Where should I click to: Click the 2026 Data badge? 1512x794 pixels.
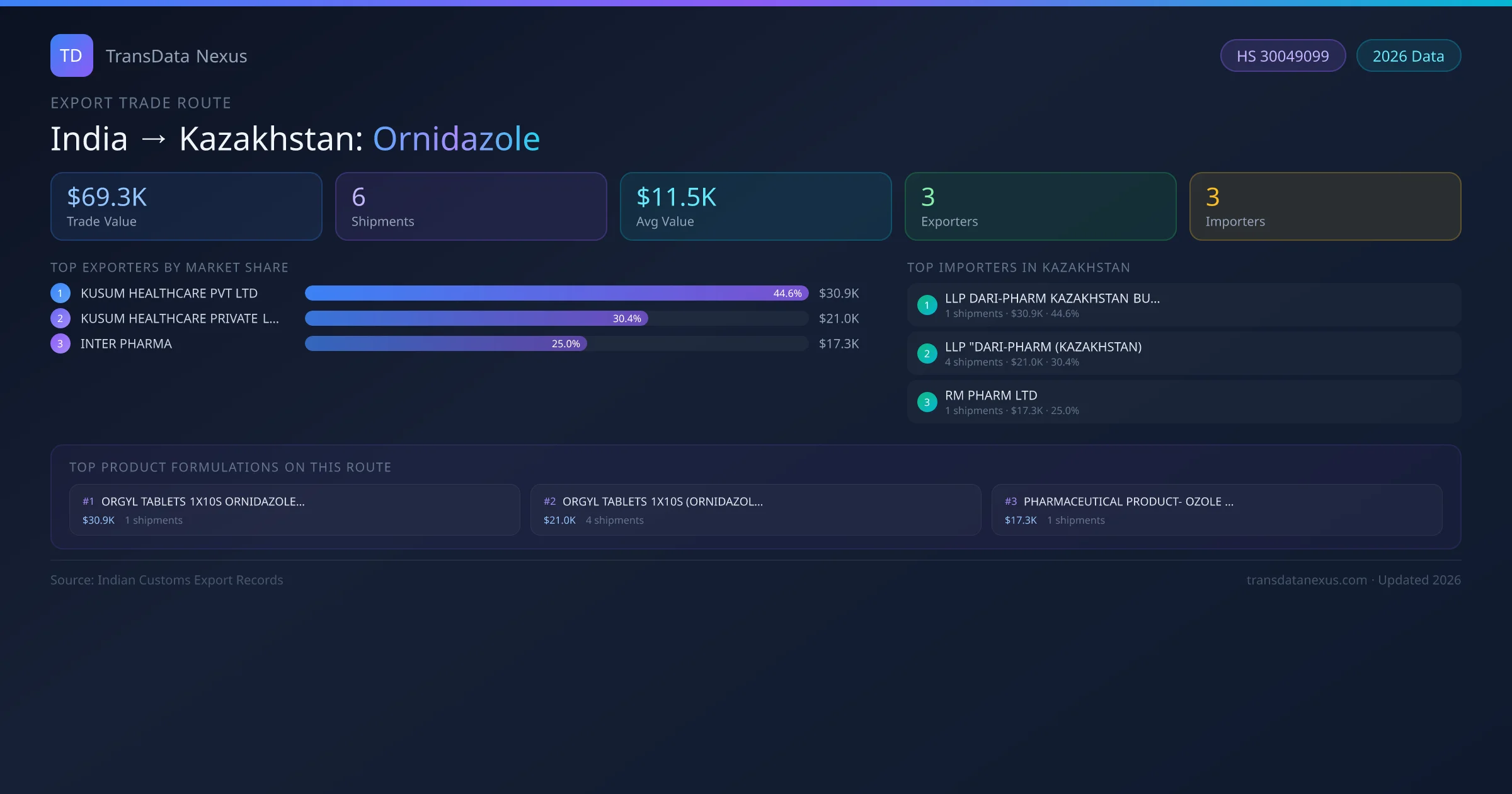1408,56
